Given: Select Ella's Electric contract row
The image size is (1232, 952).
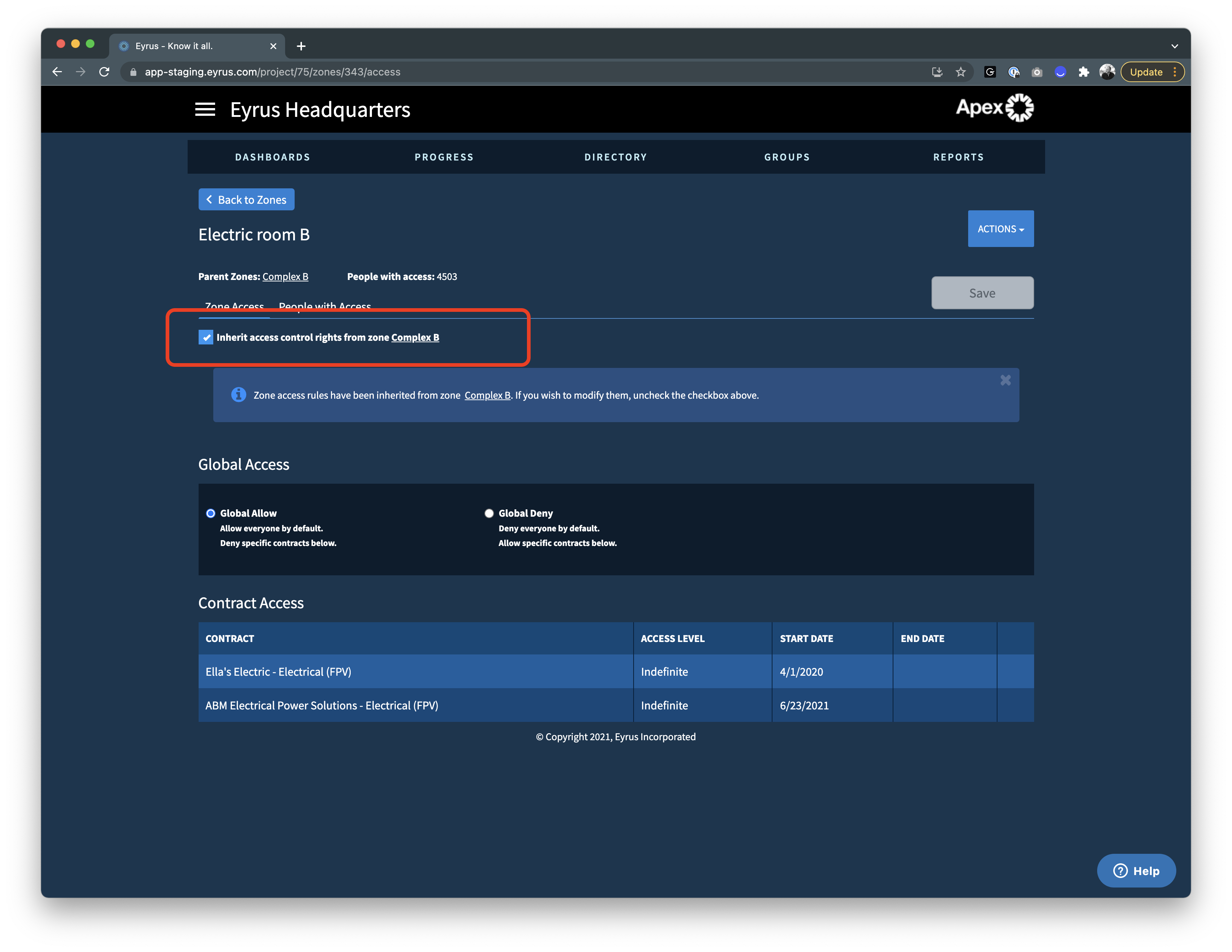Looking at the screenshot, I should click(x=616, y=672).
